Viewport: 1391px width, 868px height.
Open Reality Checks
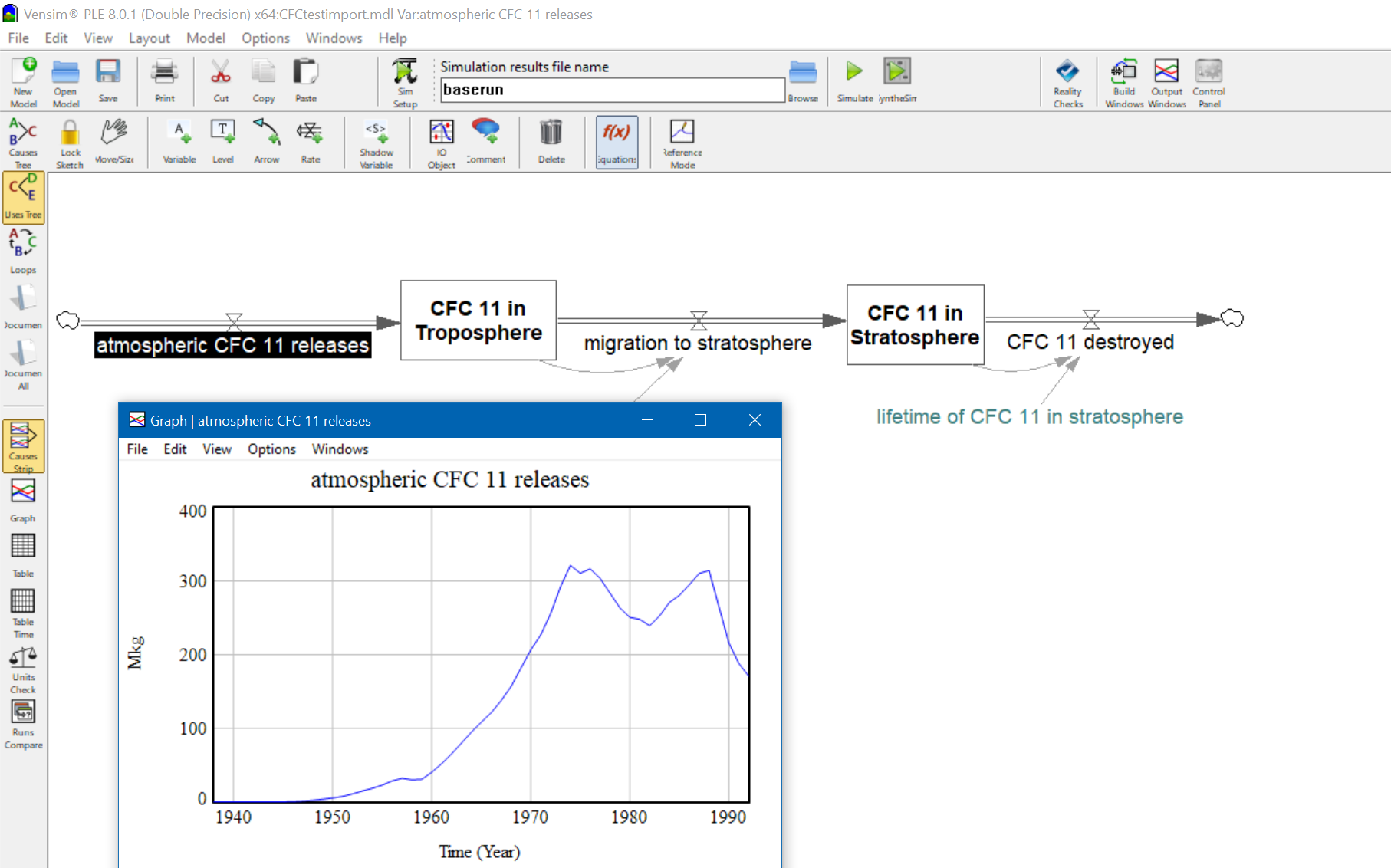(1067, 82)
